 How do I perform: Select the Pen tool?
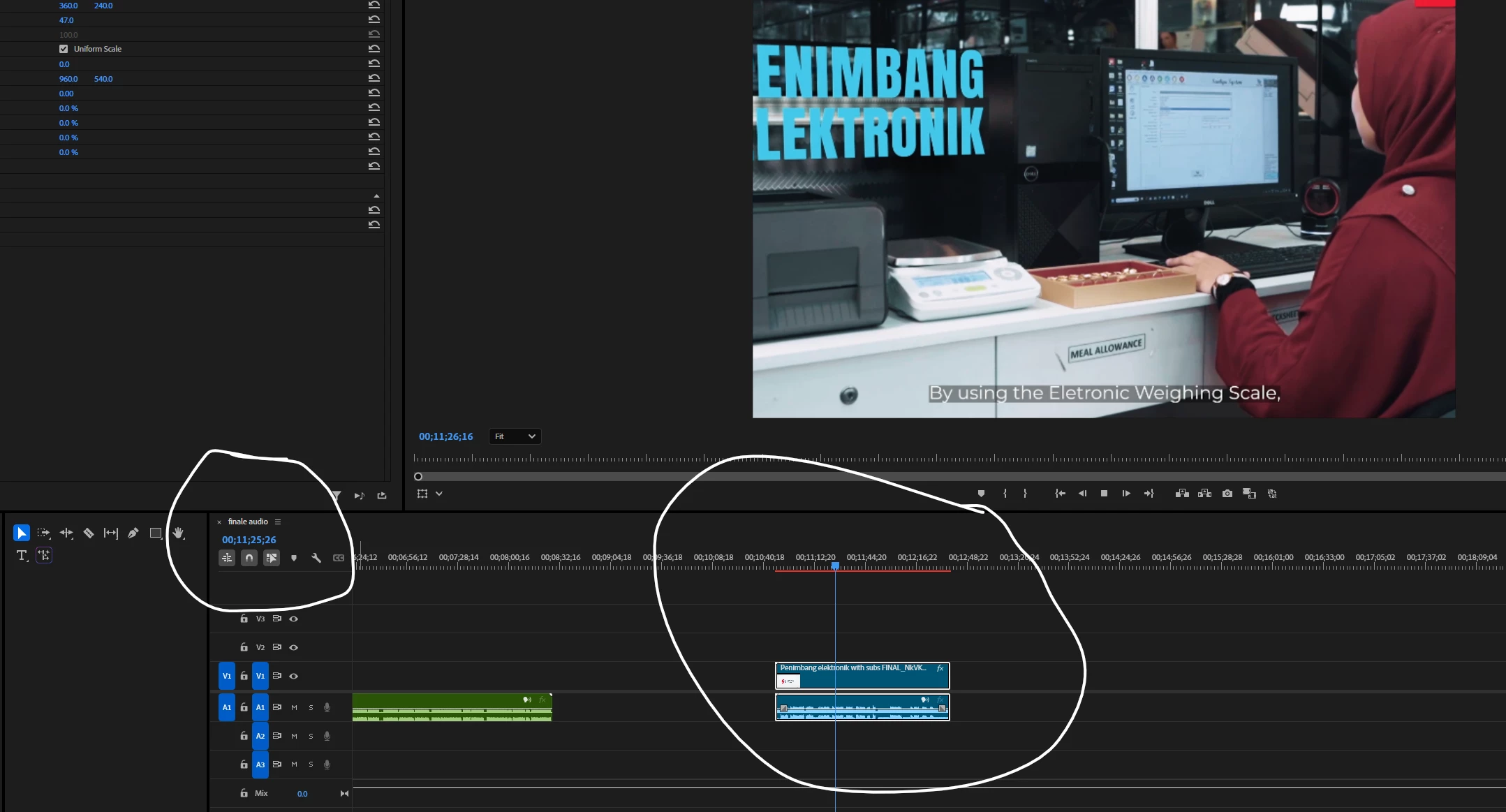click(133, 533)
